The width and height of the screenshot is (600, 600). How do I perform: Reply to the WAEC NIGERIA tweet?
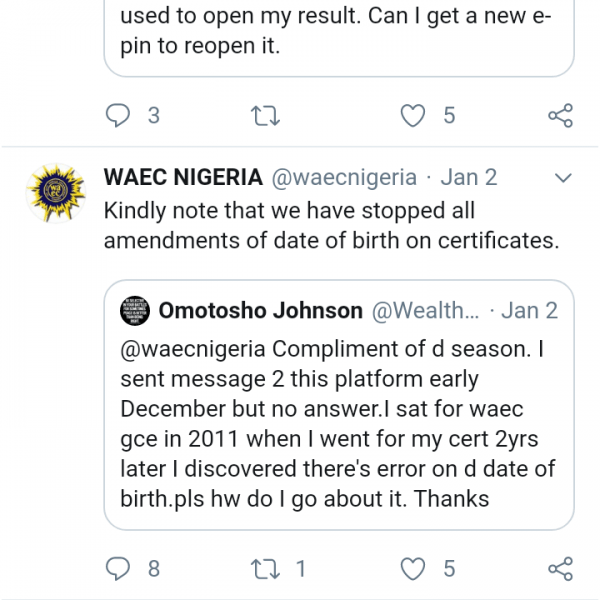point(118,569)
